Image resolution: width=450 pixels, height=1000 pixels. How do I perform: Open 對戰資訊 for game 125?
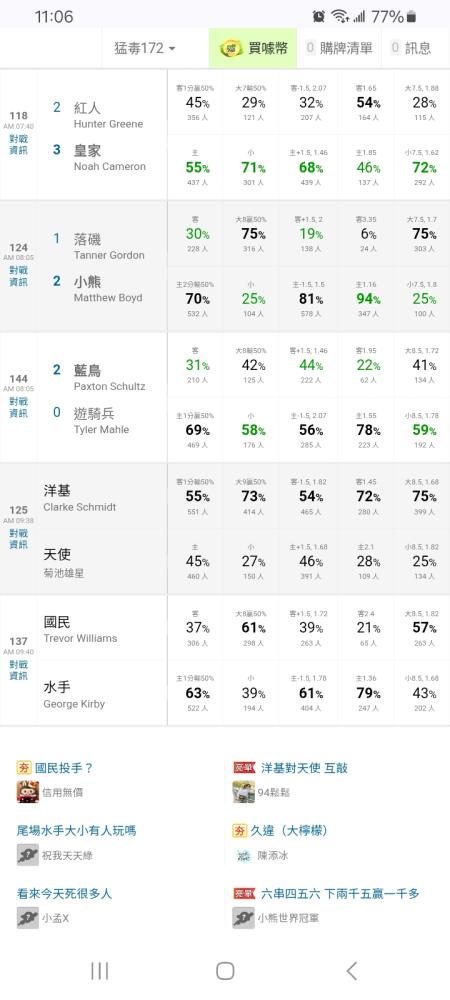click(x=18, y=539)
